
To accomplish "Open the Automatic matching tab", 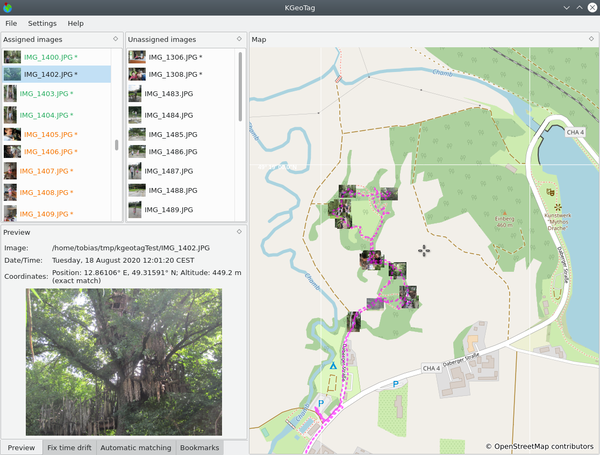I will click(x=136, y=447).
